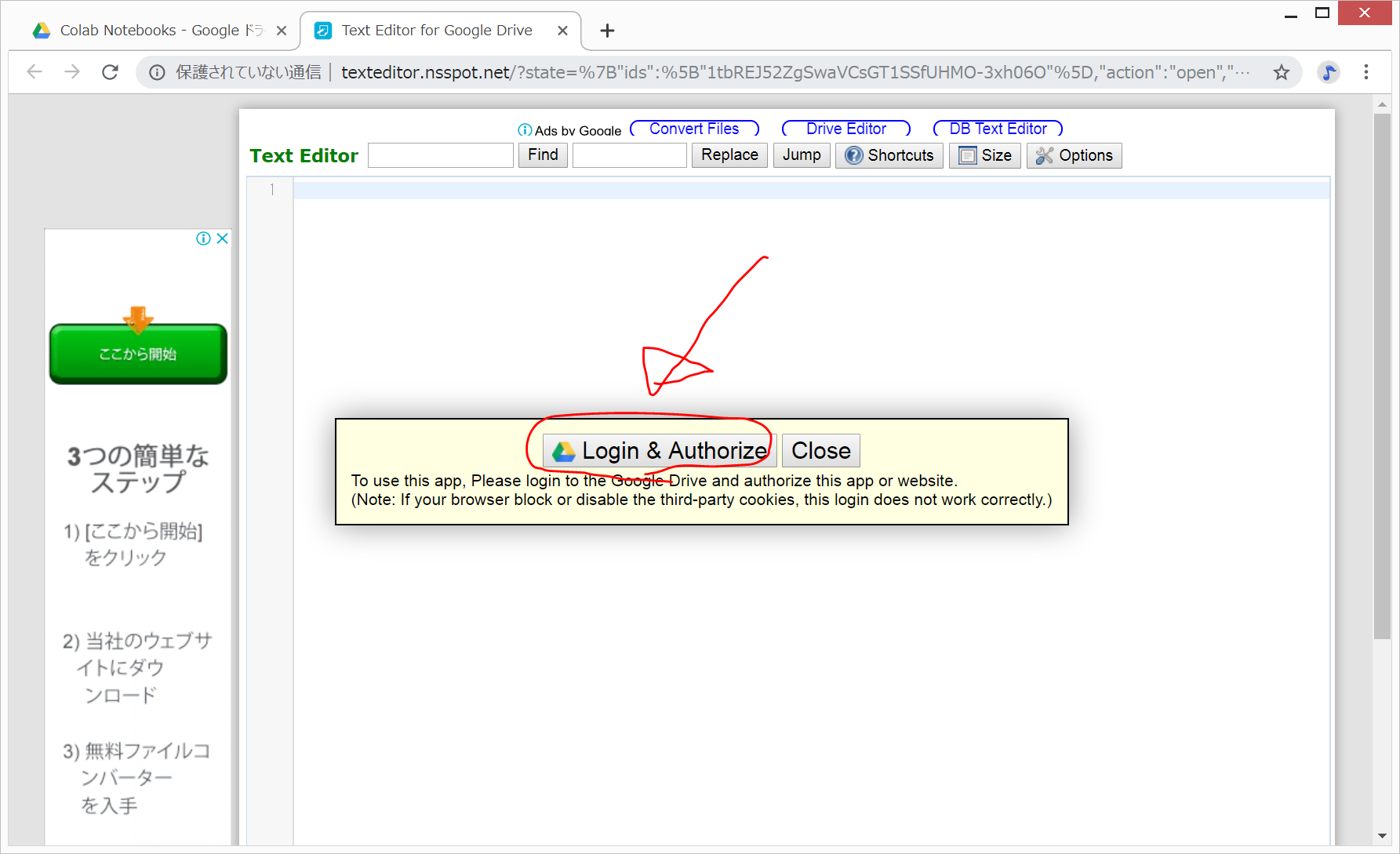This screenshot has height=854, width=1400.
Task: Close the Text Editor for Google Drive tab
Action: [562, 31]
